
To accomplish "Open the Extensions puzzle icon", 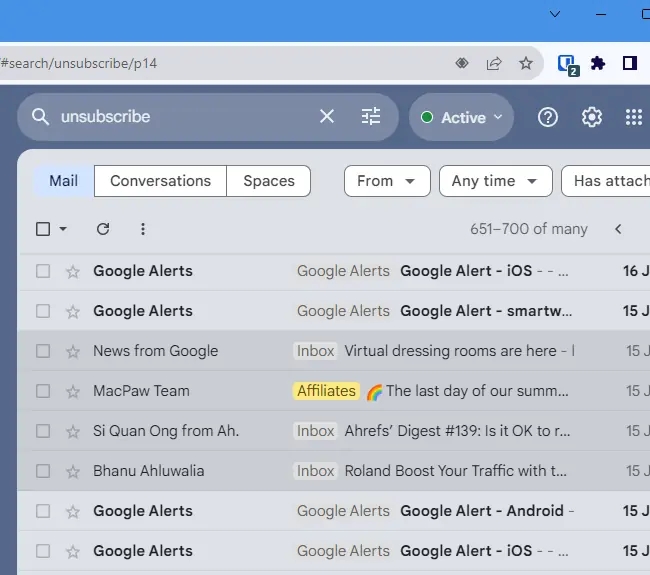I will [x=598, y=63].
